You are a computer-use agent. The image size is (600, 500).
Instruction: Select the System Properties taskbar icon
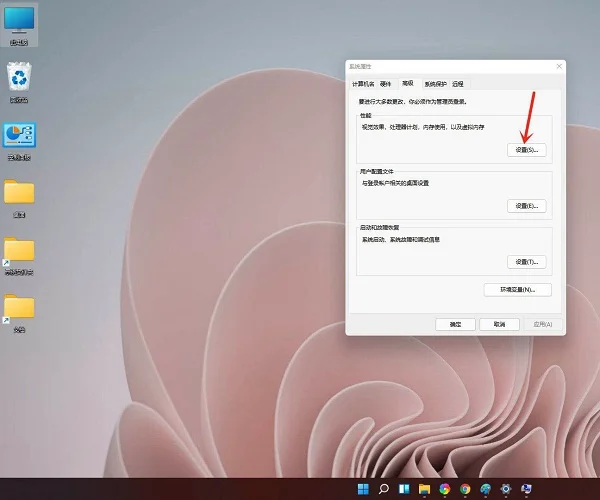click(527, 489)
